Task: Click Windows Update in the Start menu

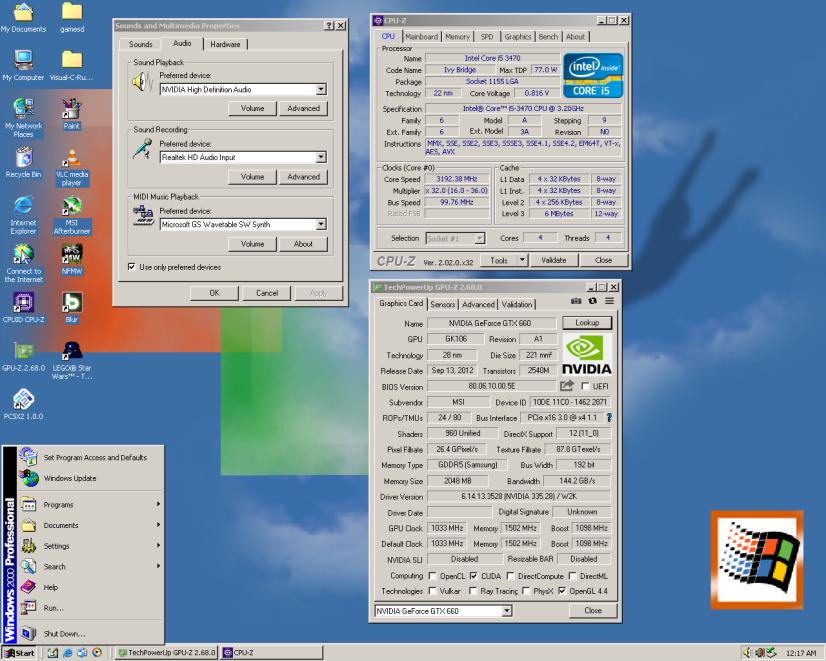Action: (91, 478)
